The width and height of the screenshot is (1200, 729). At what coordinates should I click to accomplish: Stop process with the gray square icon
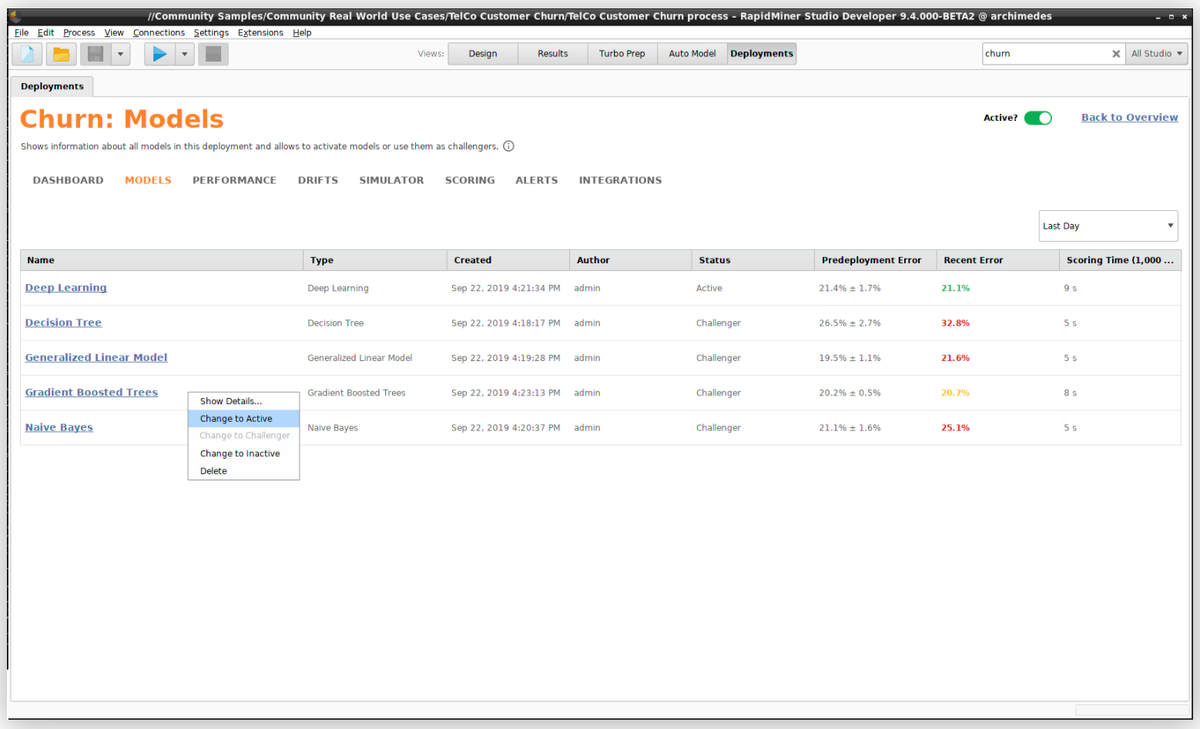[213, 54]
